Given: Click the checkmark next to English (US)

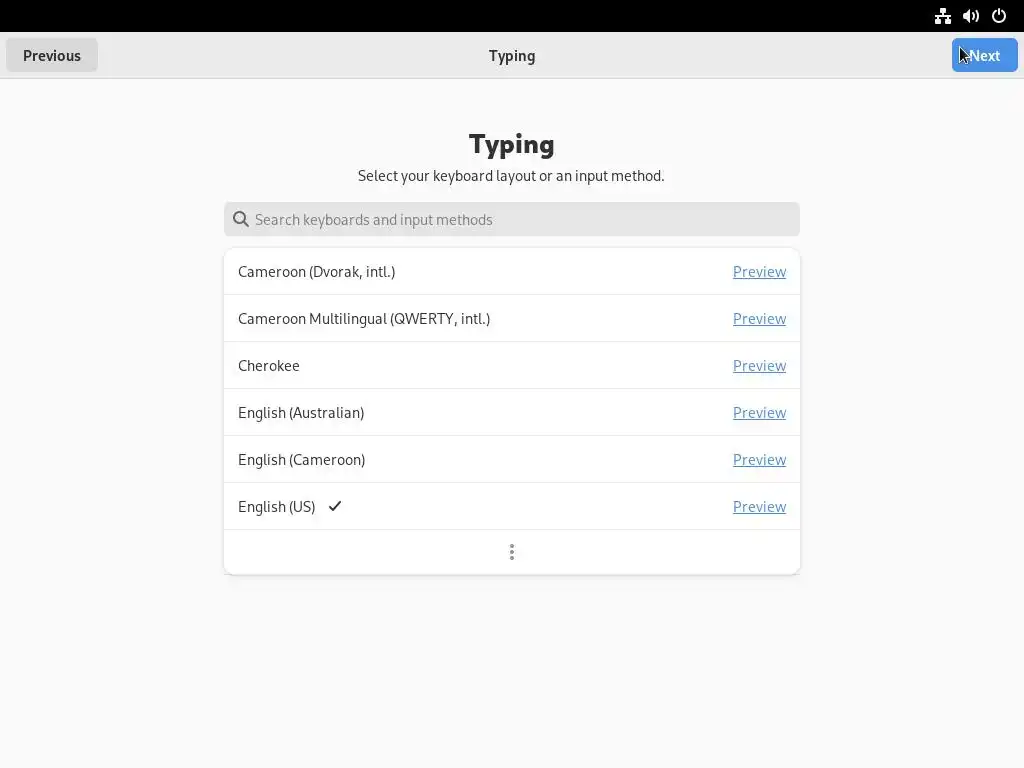Looking at the screenshot, I should (x=335, y=506).
